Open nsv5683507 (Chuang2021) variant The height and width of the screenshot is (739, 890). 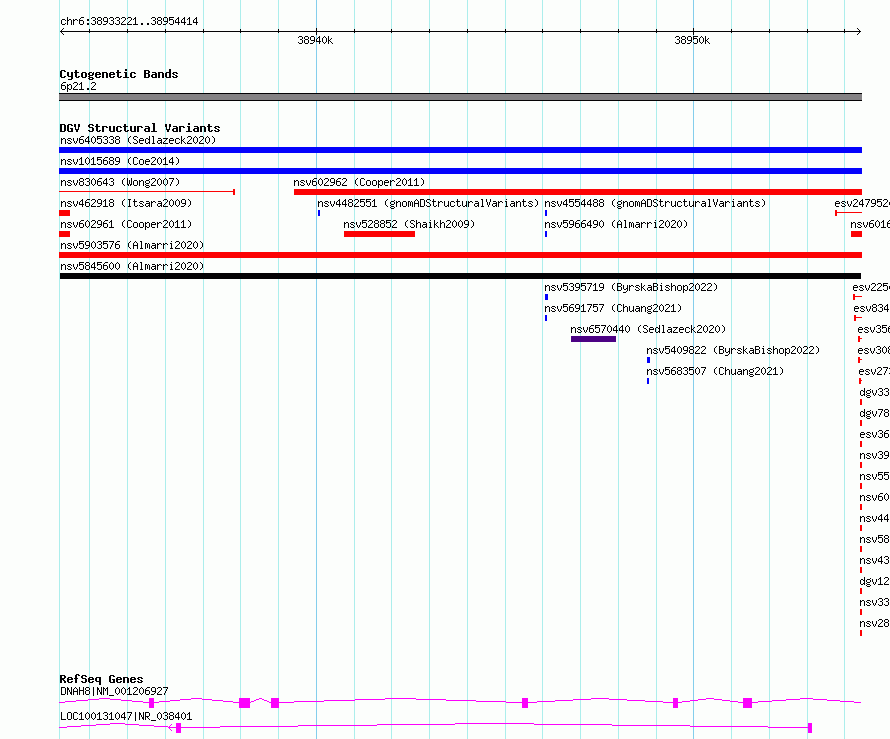[715, 371]
